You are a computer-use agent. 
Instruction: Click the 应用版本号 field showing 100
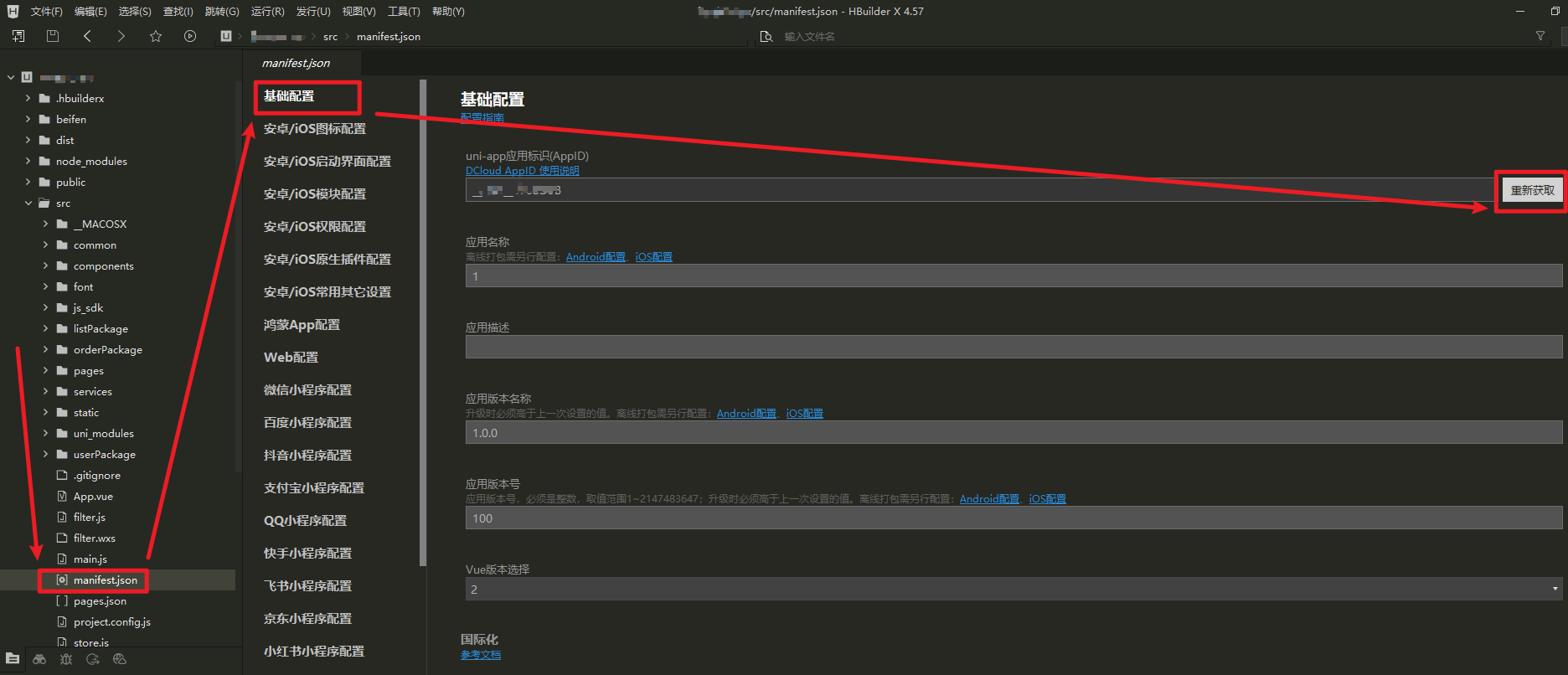1014,518
